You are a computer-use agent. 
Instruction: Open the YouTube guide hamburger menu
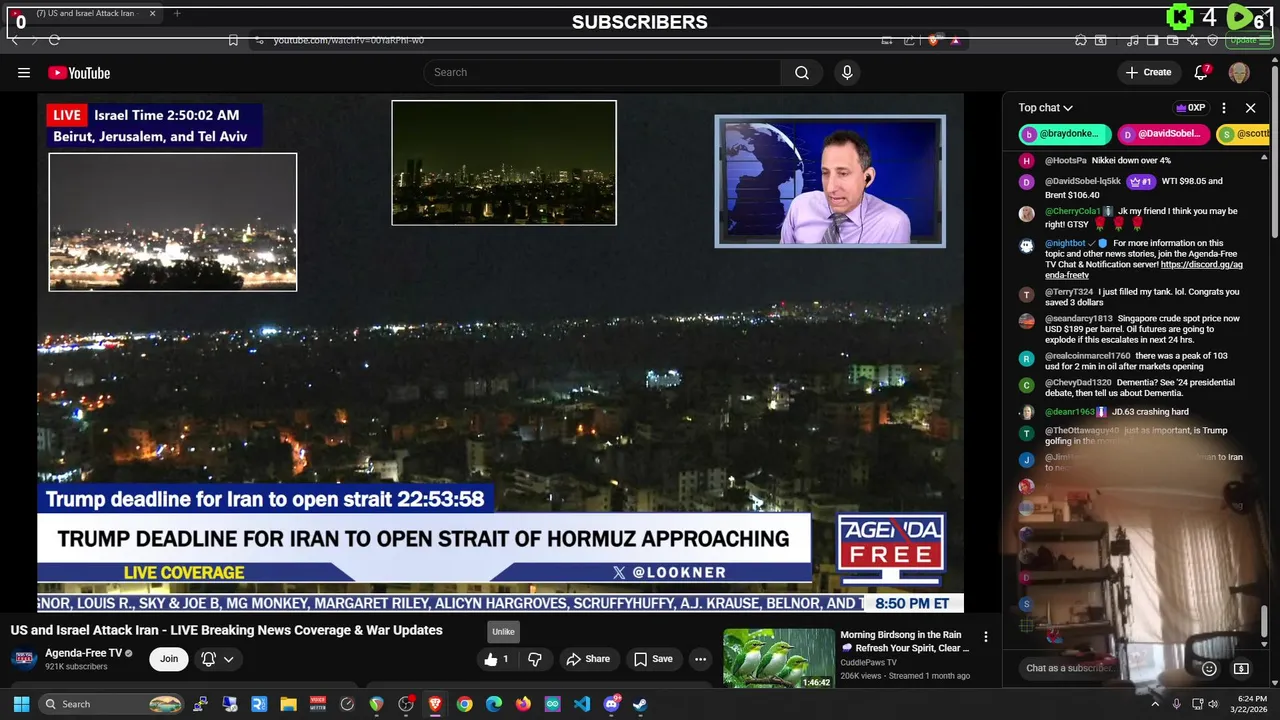(x=24, y=72)
